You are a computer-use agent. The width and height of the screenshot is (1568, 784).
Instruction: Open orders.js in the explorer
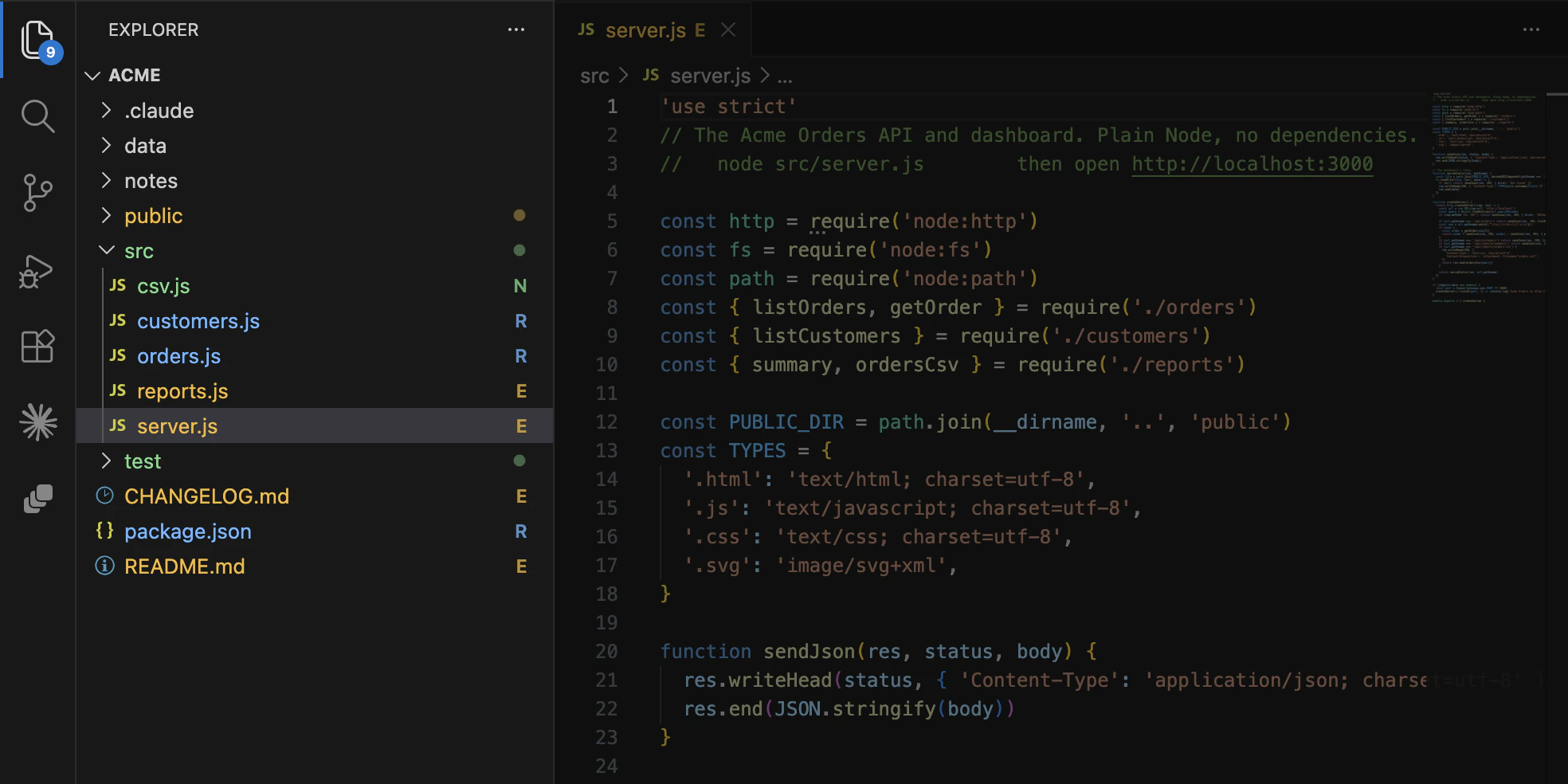click(315, 356)
